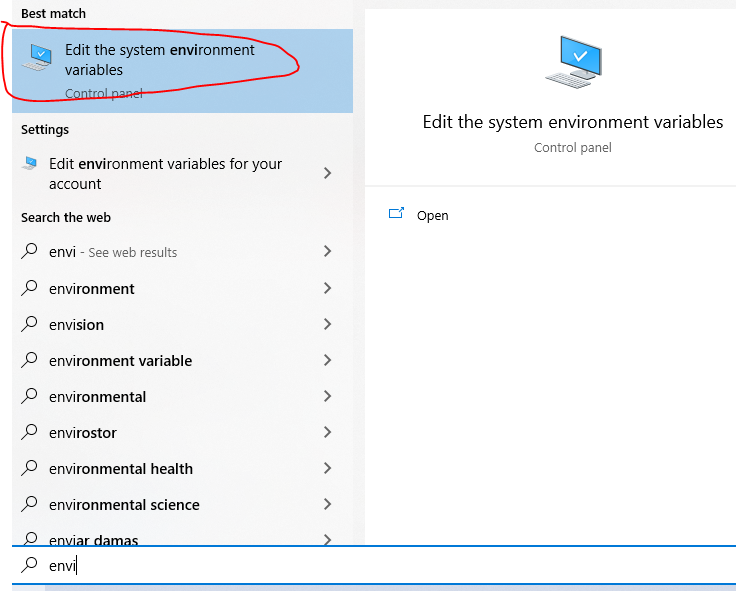
Task: Click the icon beside Edit environment variables for account
Action: tap(30, 163)
